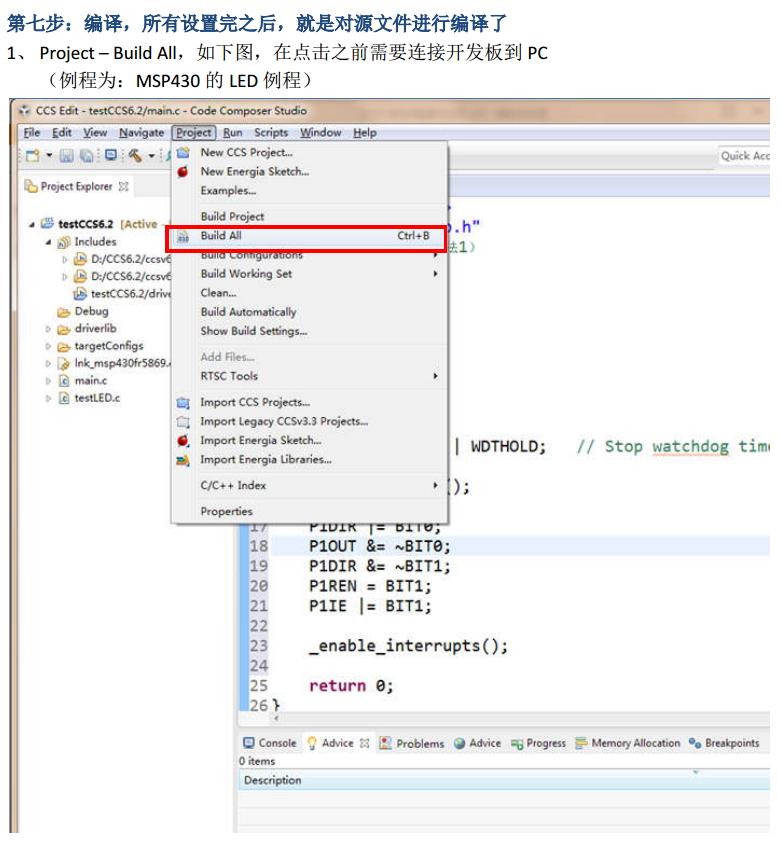Select Examples in the Project menu
This screenshot has height=844, width=782.
click(x=310, y=191)
